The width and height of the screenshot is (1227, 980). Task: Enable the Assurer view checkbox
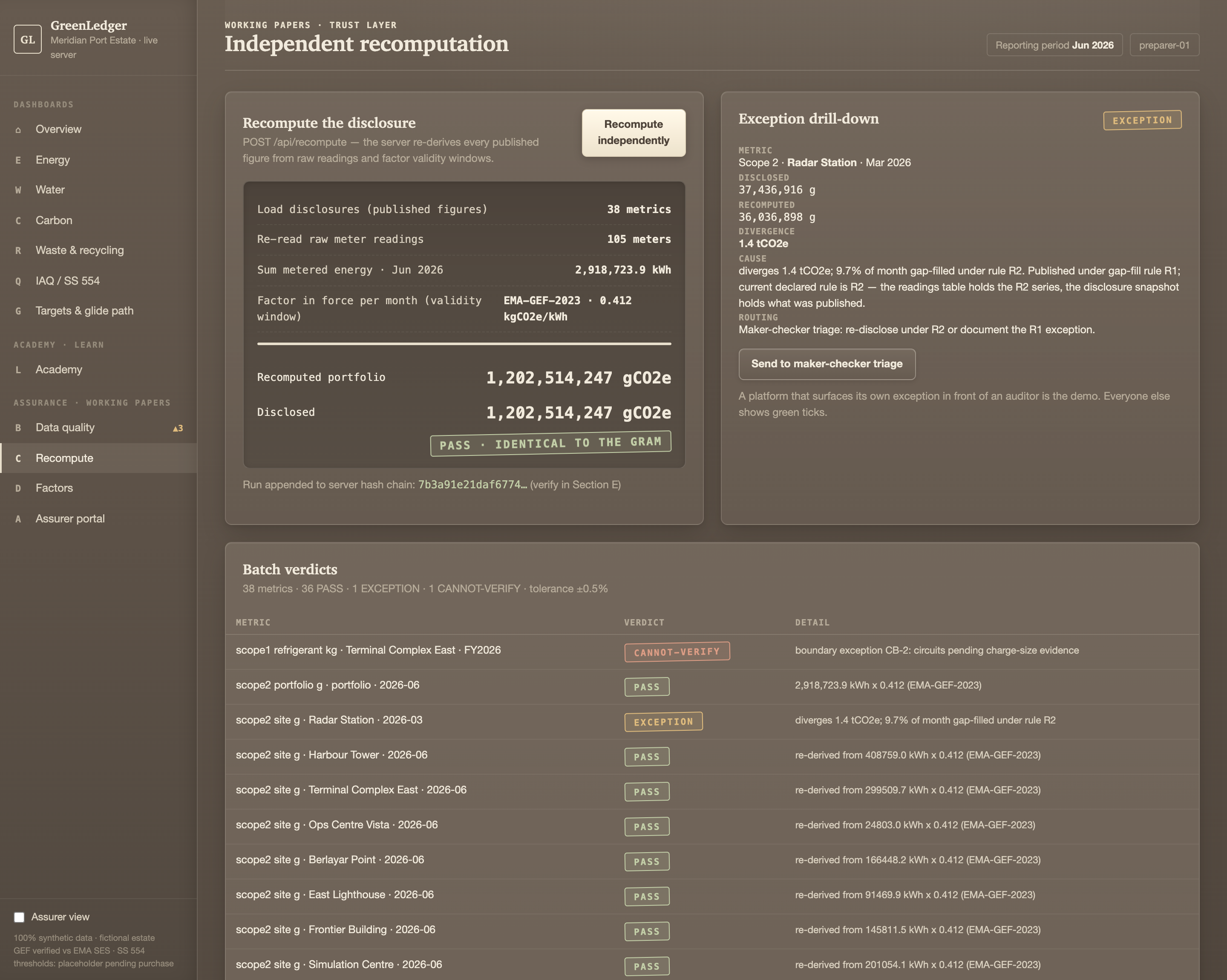click(x=19, y=917)
